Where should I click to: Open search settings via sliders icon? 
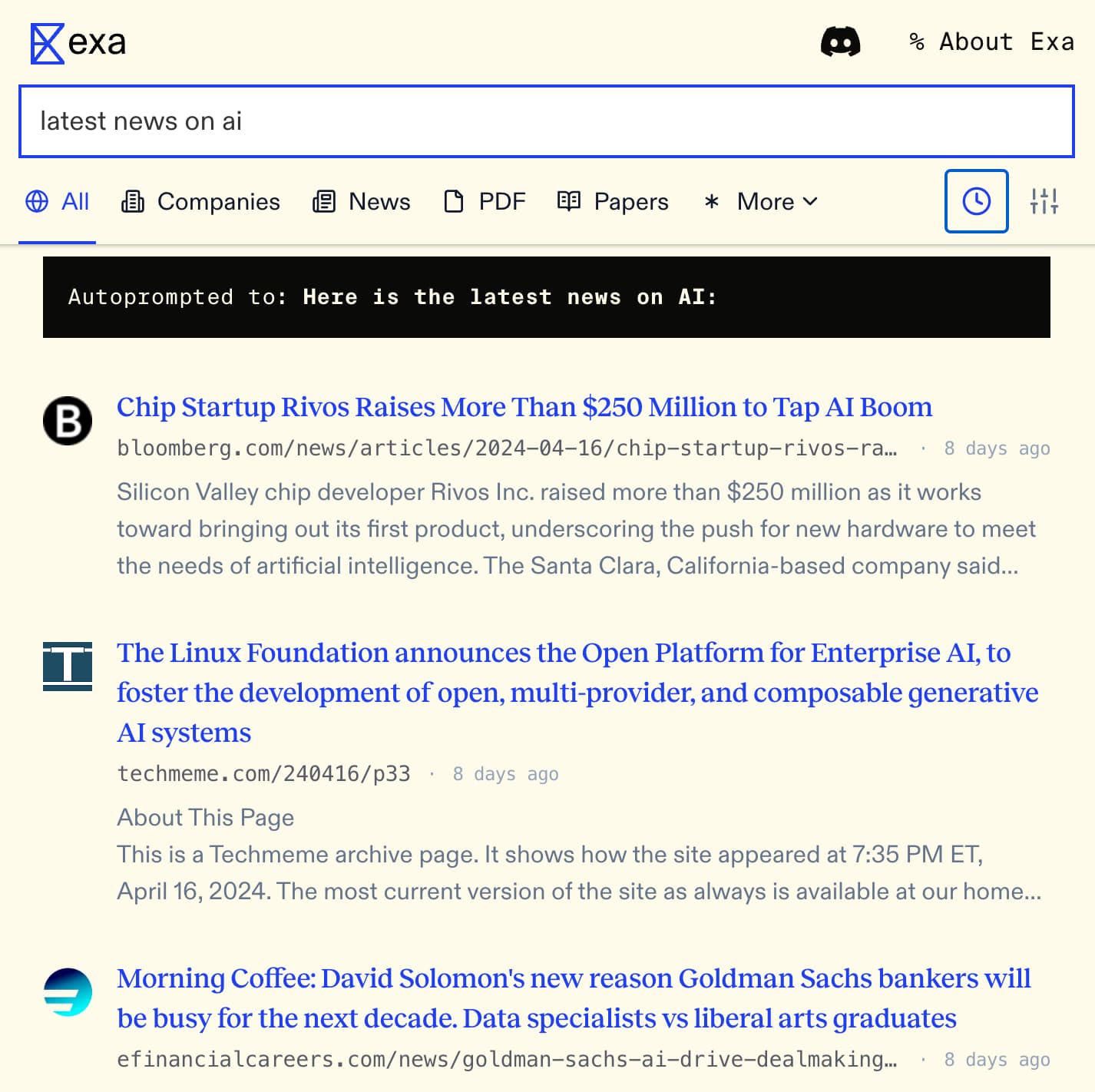pyautogui.click(x=1045, y=202)
